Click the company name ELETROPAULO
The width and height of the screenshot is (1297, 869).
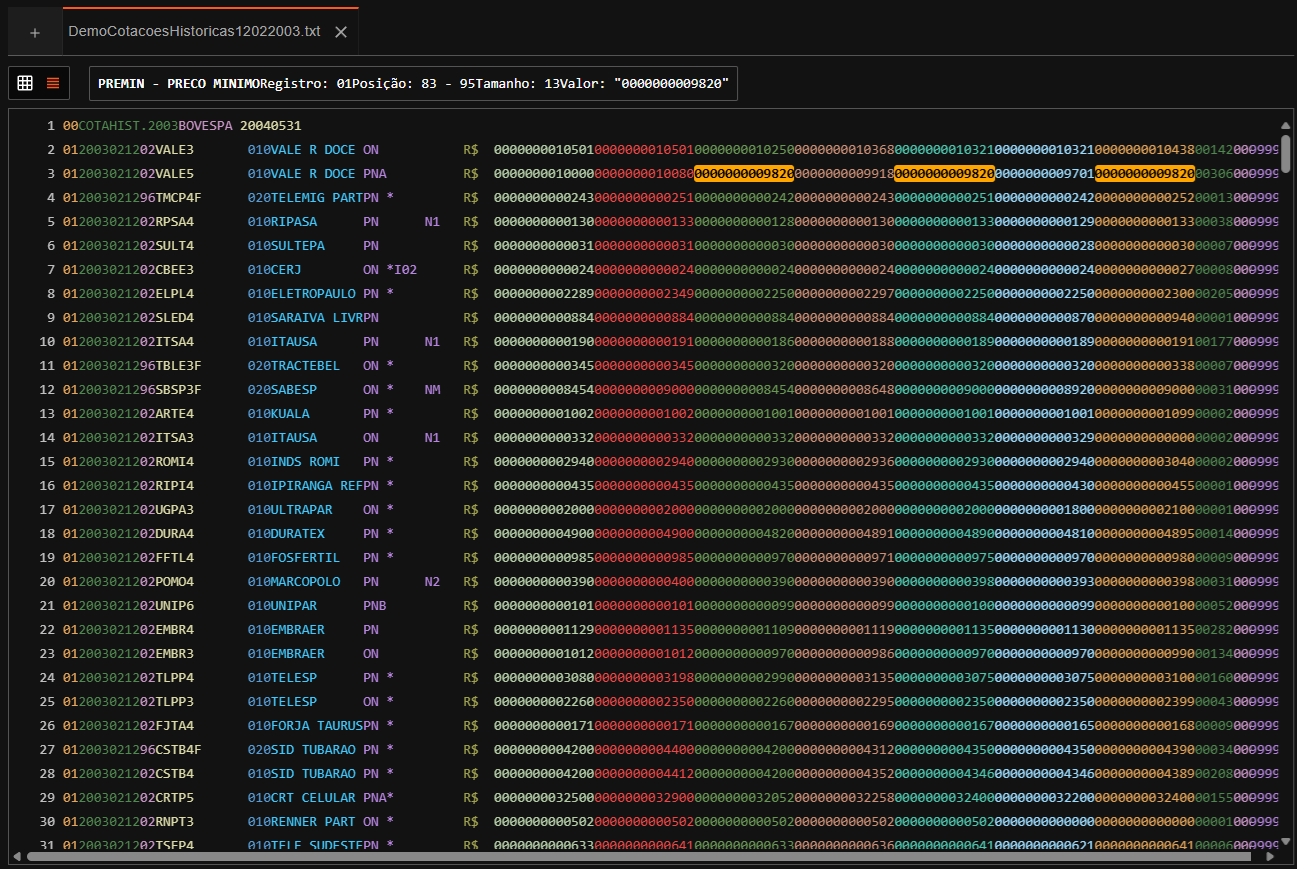313,294
